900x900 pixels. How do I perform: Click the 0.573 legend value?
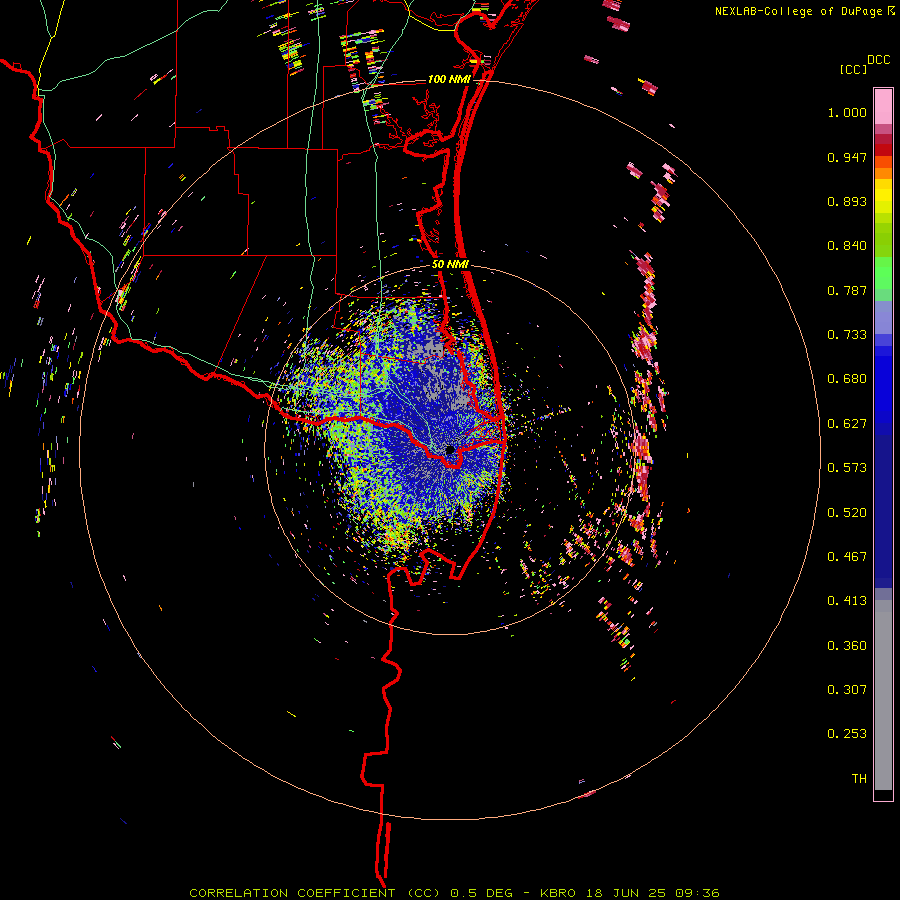tap(847, 468)
